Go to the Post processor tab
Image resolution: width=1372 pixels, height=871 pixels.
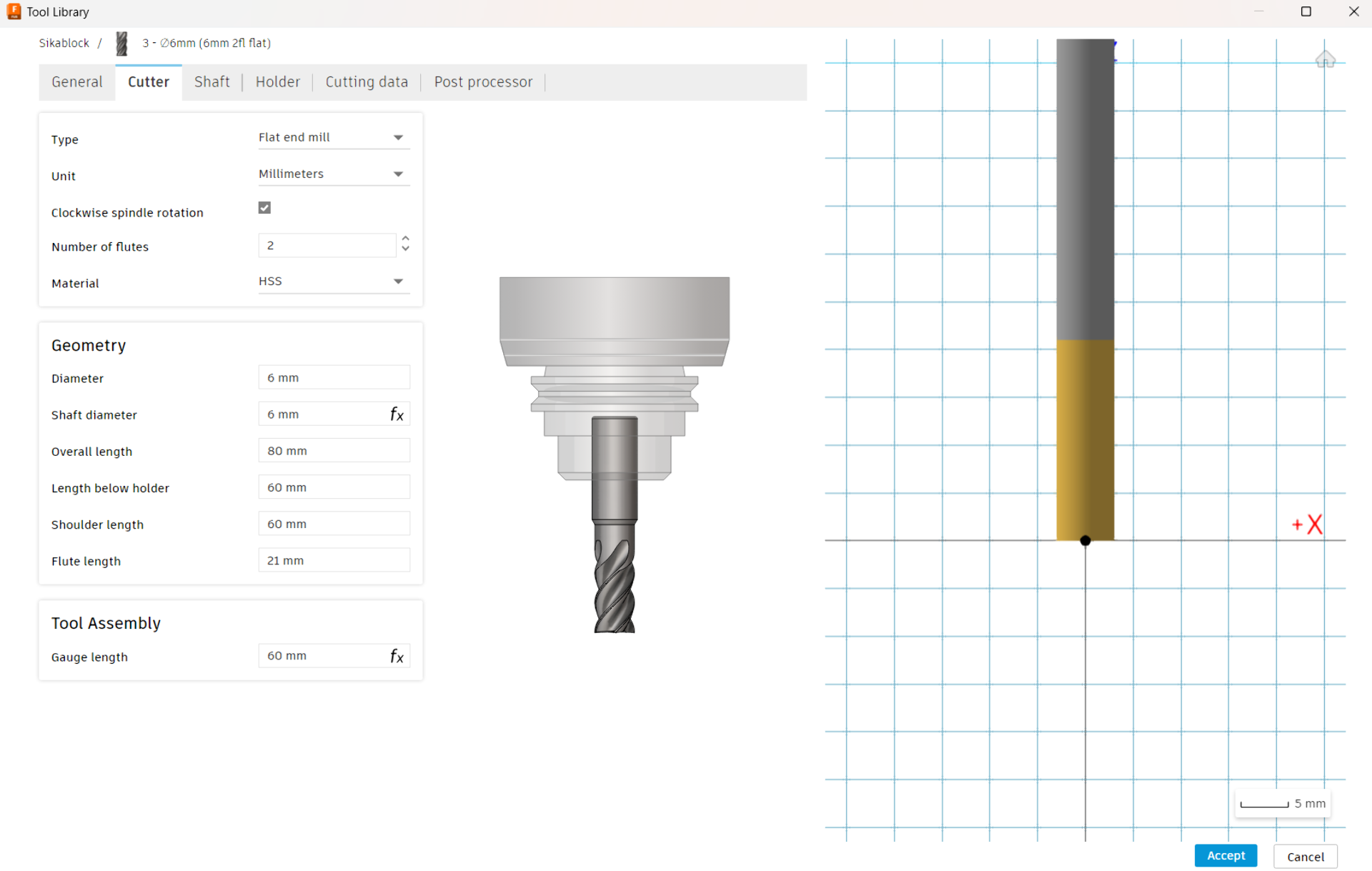483,82
